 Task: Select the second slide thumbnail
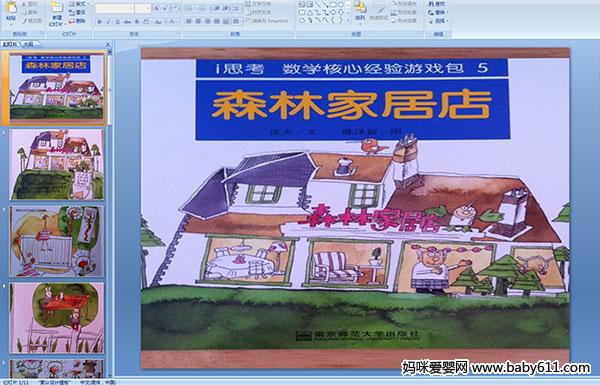tap(57, 165)
